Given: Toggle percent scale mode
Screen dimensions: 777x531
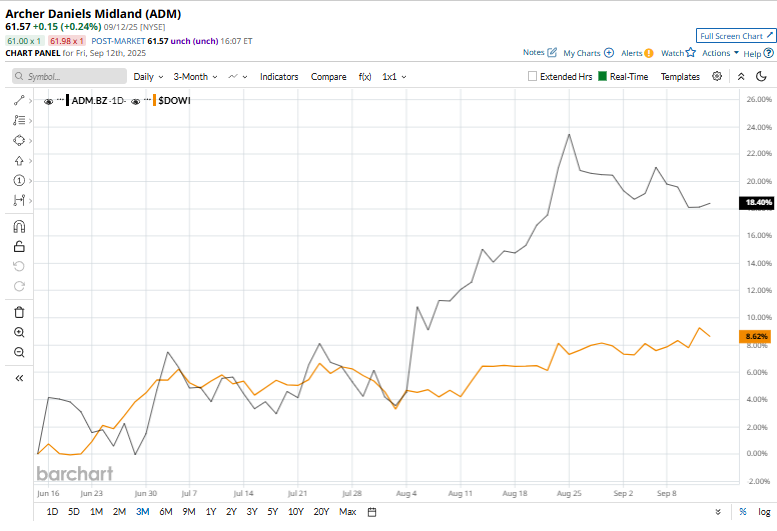Looking at the screenshot, I should (x=743, y=512).
